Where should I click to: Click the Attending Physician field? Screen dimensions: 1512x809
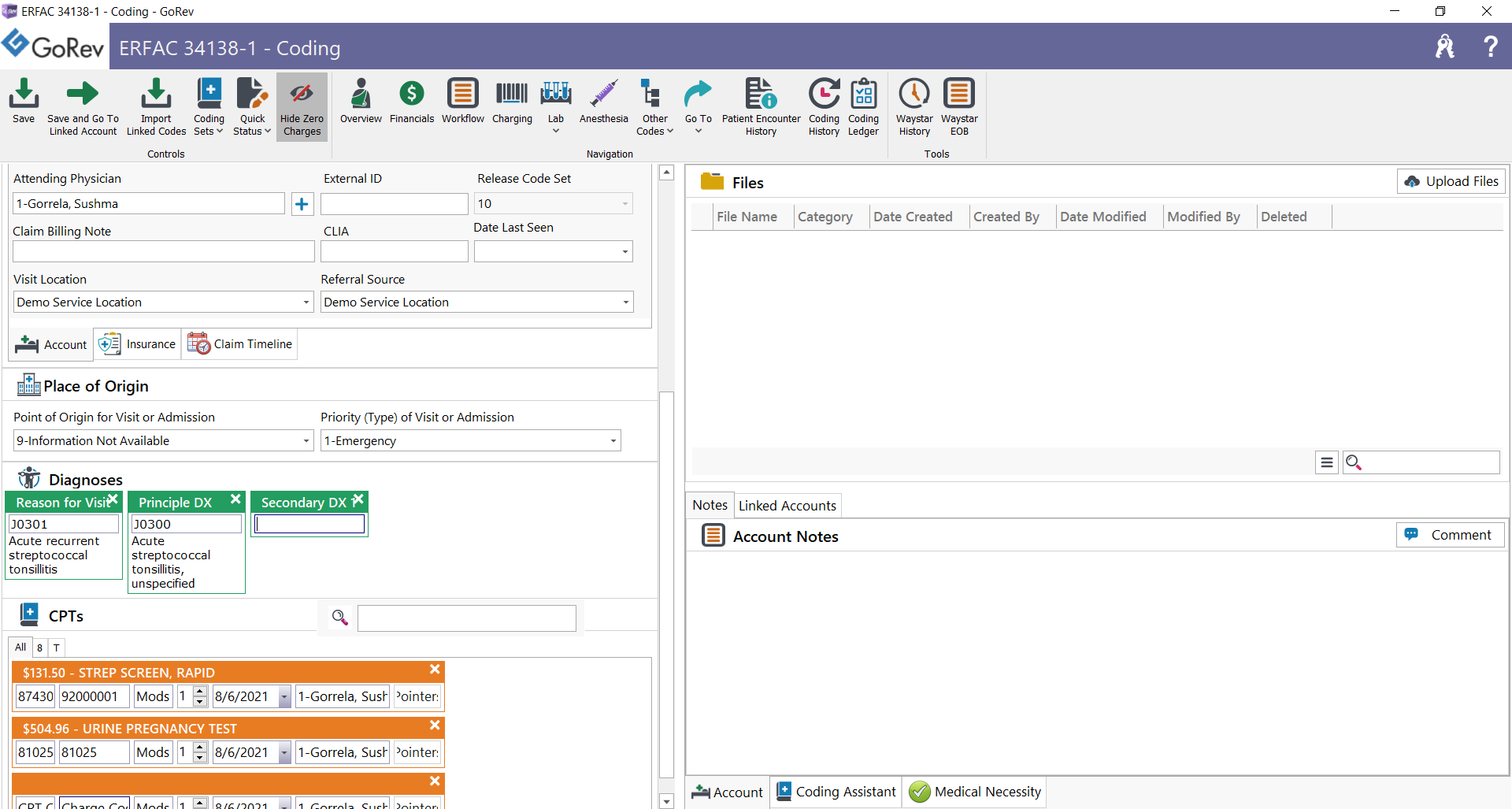(149, 204)
